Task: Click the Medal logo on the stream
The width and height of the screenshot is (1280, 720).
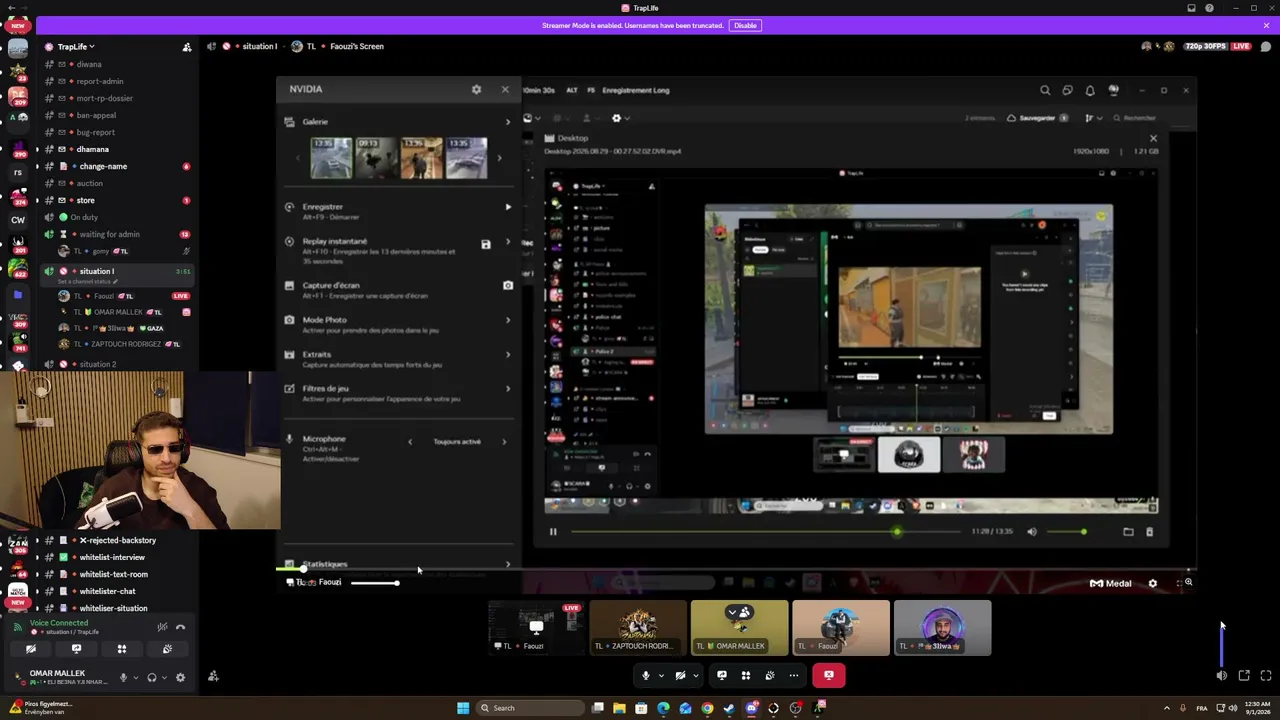Action: 1110,584
